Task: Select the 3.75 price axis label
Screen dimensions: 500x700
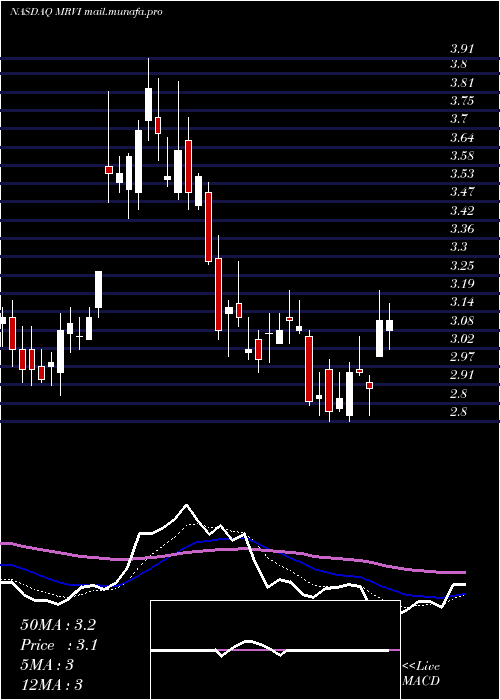Action: (x=462, y=100)
